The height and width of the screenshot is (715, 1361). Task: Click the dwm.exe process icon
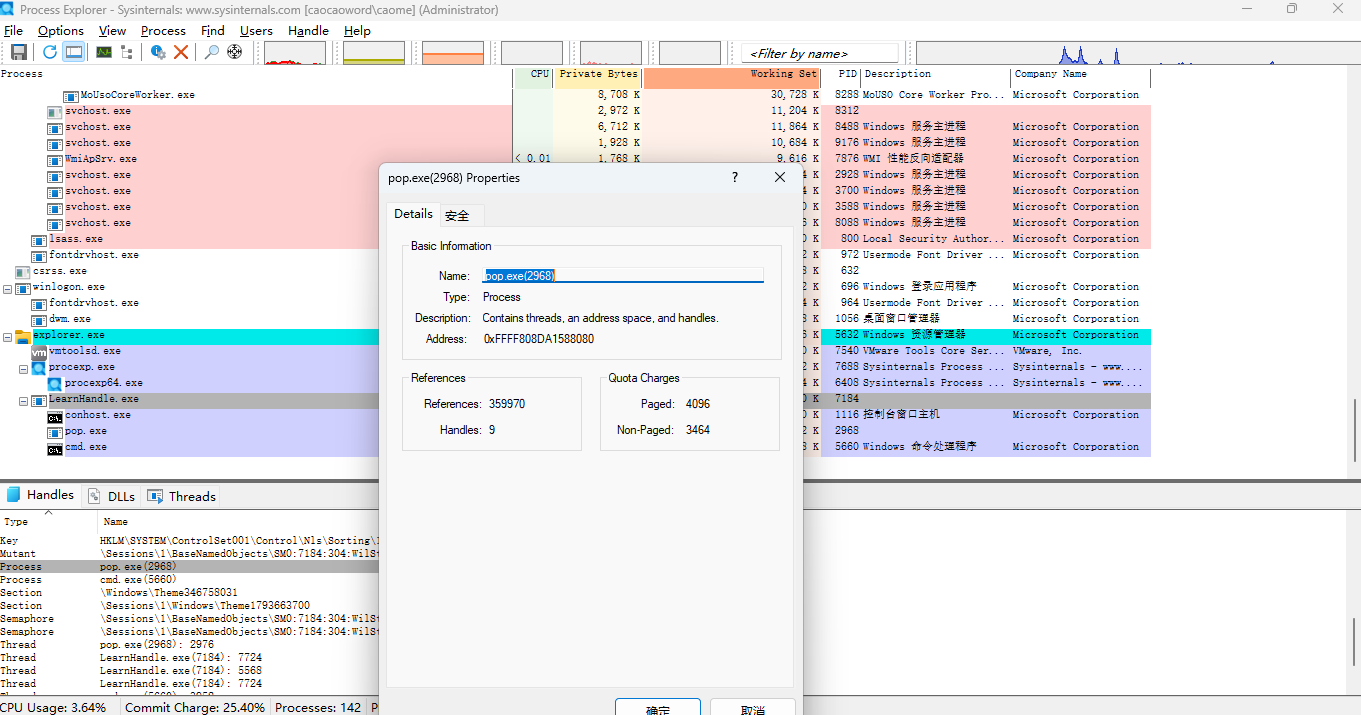pyautogui.click(x=39, y=320)
